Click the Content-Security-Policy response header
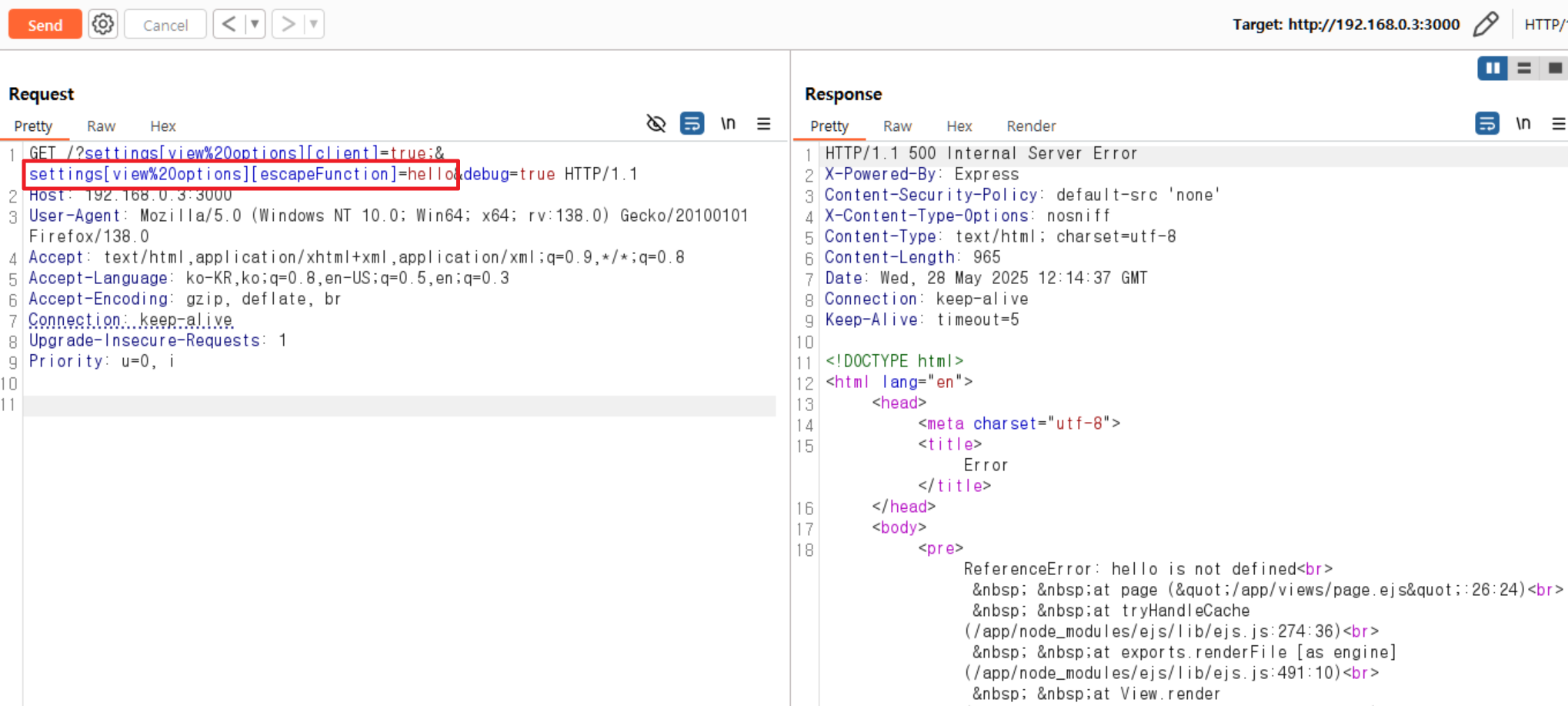The width and height of the screenshot is (1568, 706). [x=1023, y=195]
